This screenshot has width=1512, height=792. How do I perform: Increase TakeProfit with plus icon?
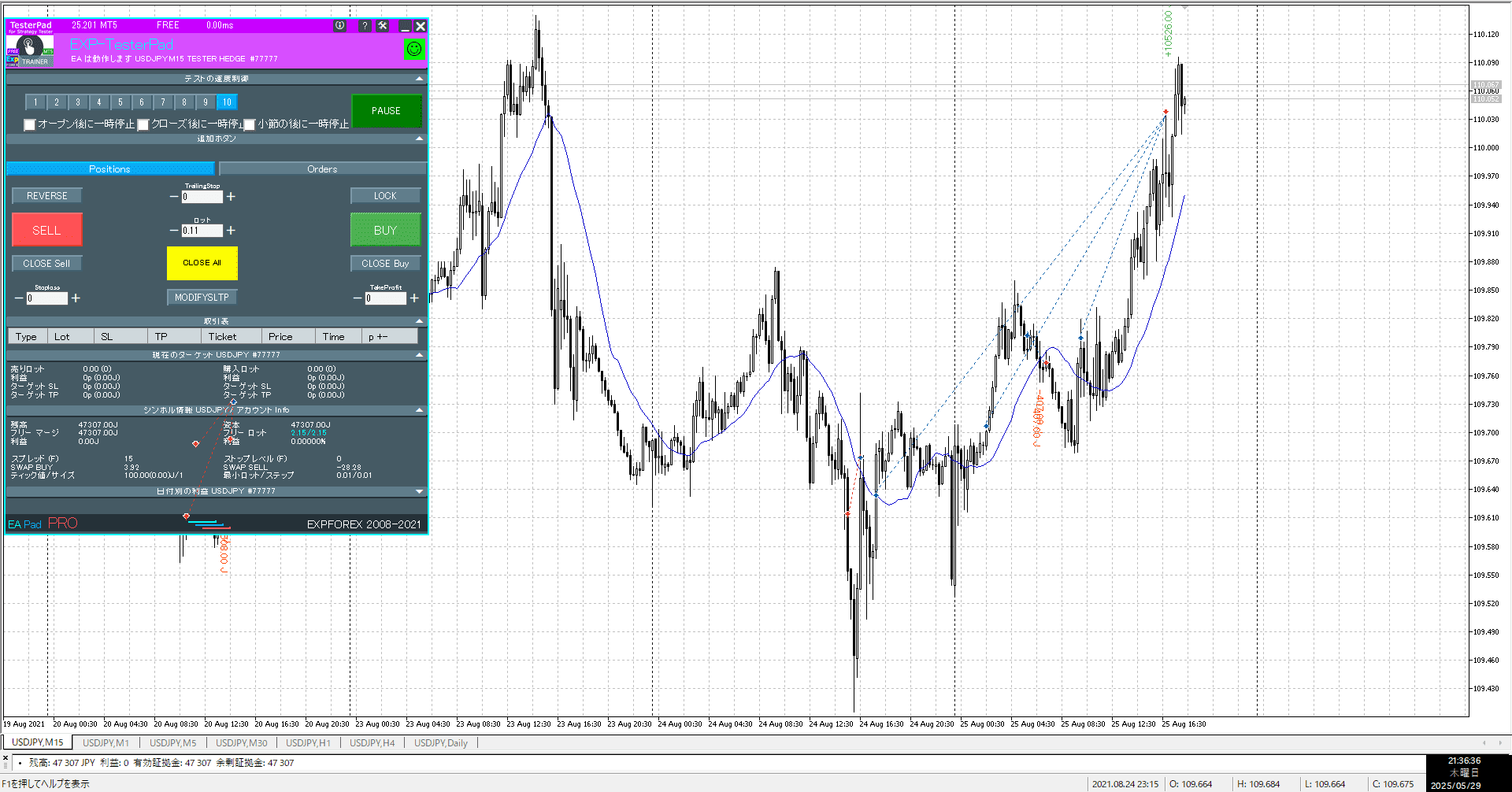414,298
